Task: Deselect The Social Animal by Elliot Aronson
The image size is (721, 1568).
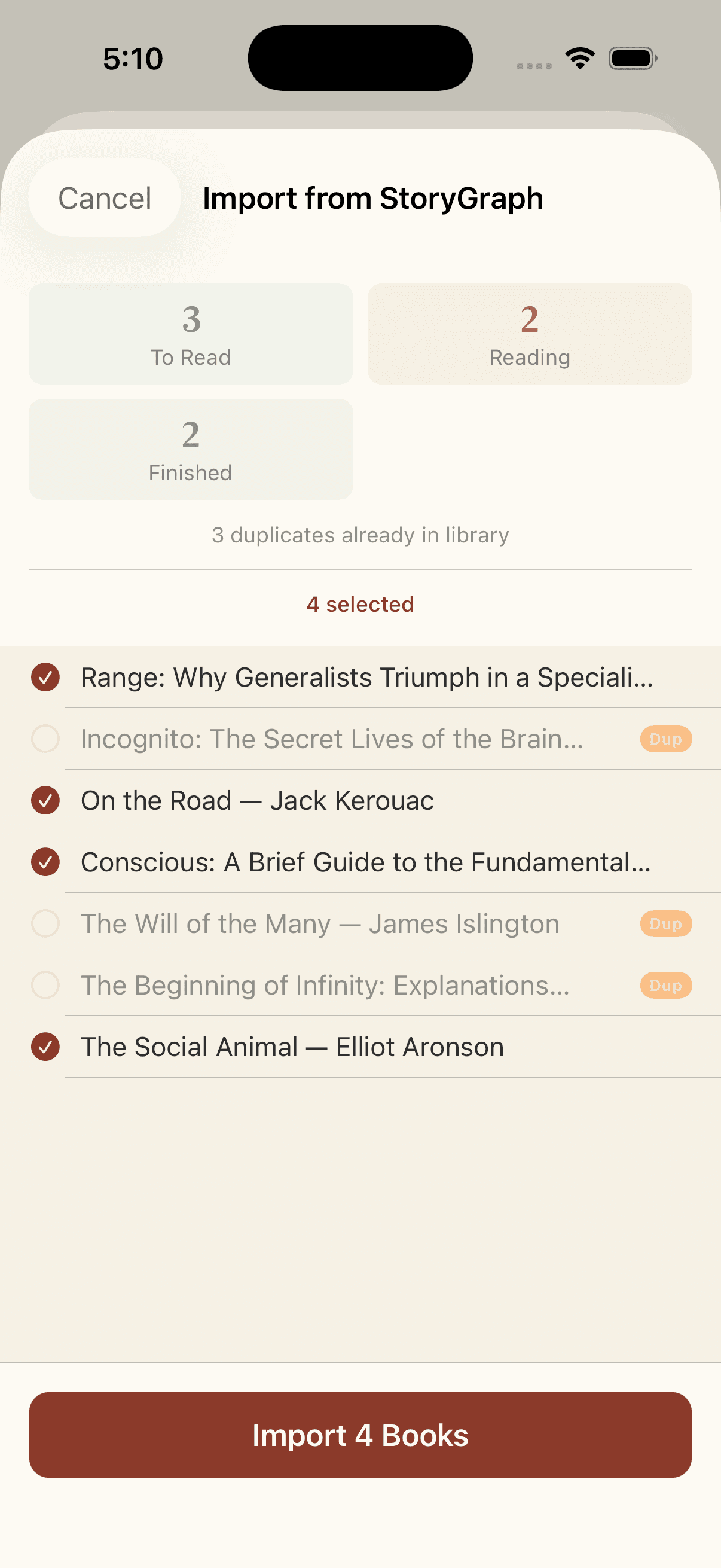Action: [x=45, y=1047]
